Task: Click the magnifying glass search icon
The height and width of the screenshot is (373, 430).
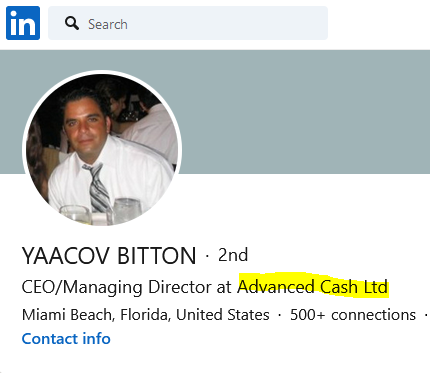Action: click(x=72, y=24)
